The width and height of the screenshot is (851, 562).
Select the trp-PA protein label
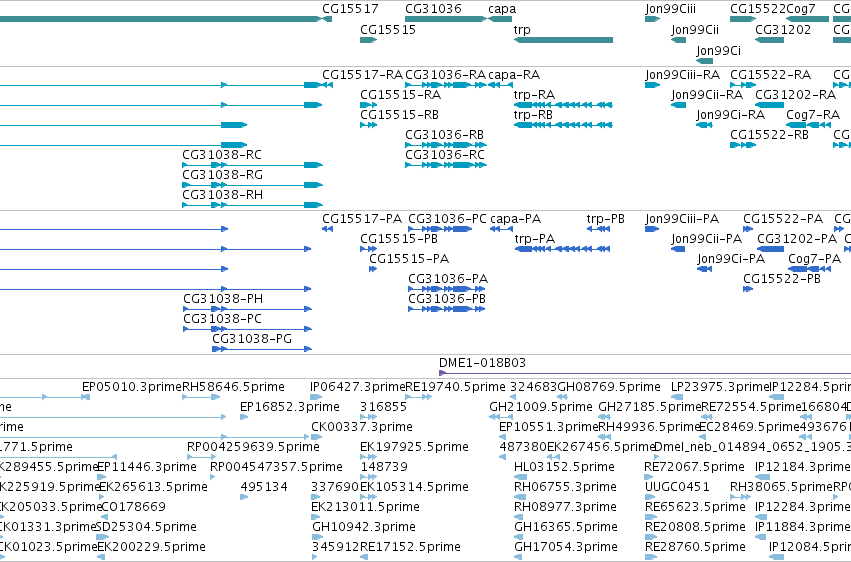pos(535,240)
